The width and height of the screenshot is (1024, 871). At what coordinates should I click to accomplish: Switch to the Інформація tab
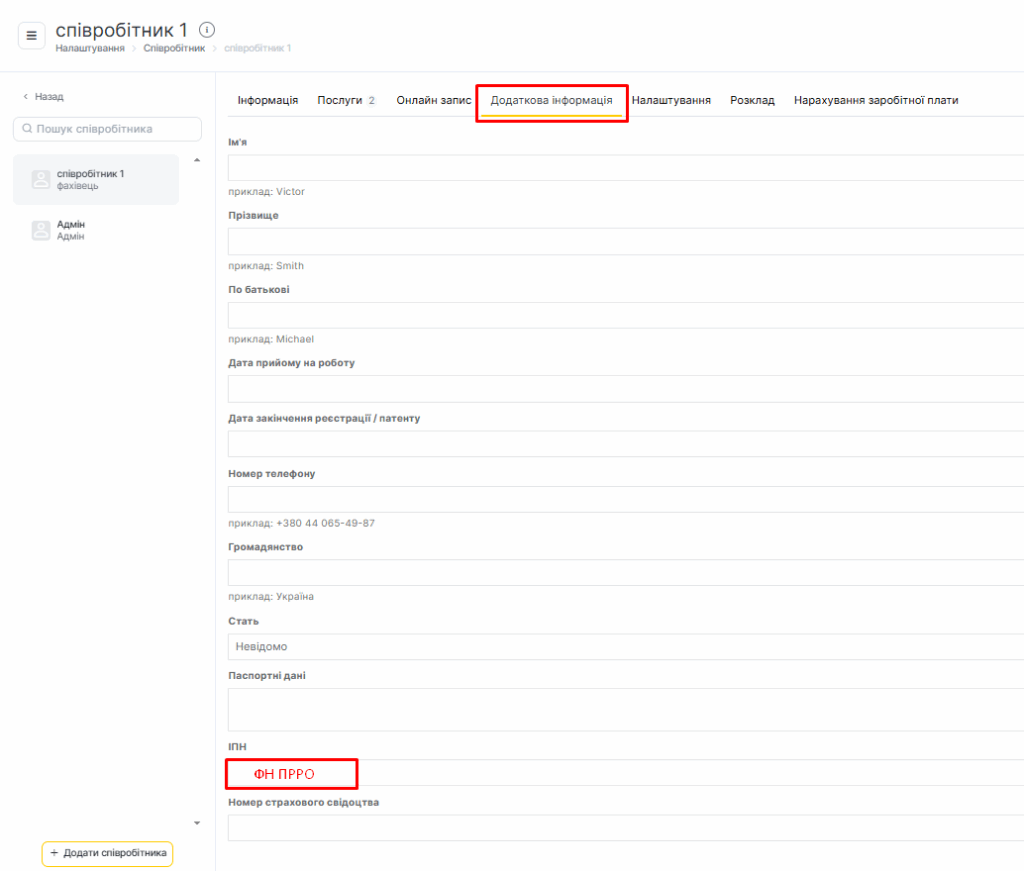click(x=267, y=101)
